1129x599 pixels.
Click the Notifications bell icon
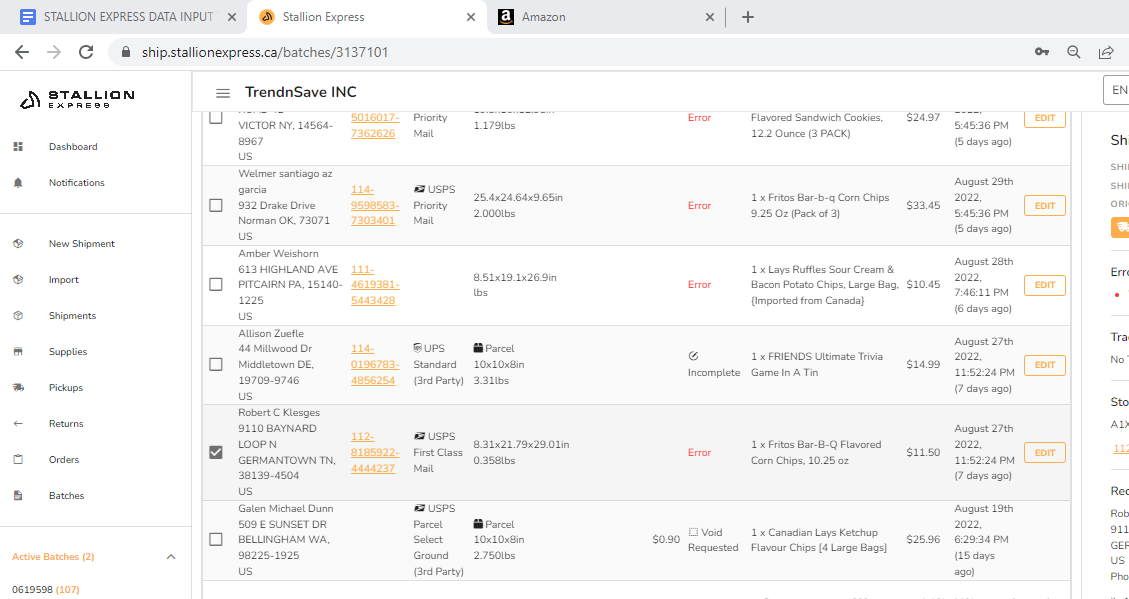[x=18, y=183]
